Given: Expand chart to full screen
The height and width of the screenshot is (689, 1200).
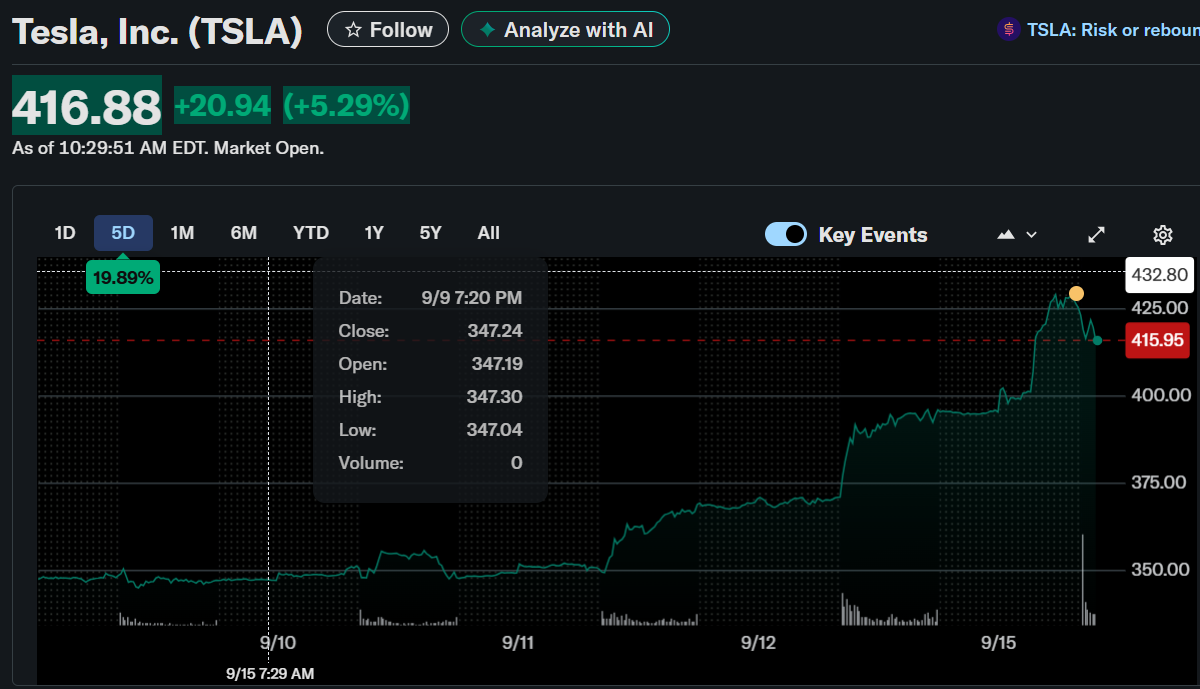Looking at the screenshot, I should pyautogui.click(x=1097, y=235).
